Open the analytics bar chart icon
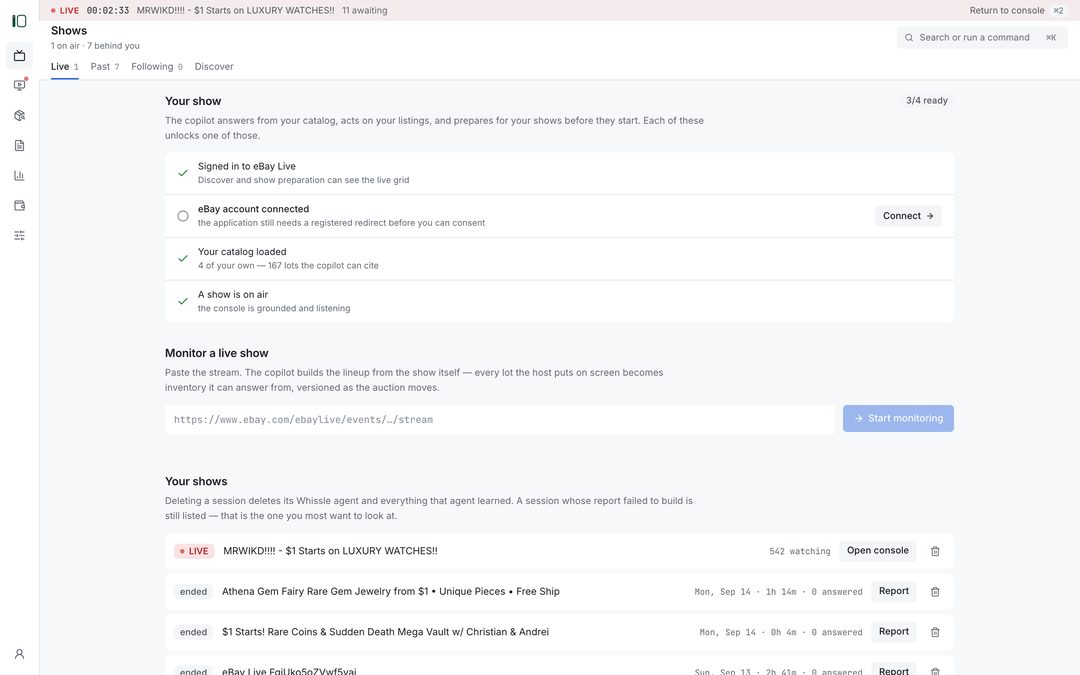The width and height of the screenshot is (1080, 675). [x=19, y=176]
